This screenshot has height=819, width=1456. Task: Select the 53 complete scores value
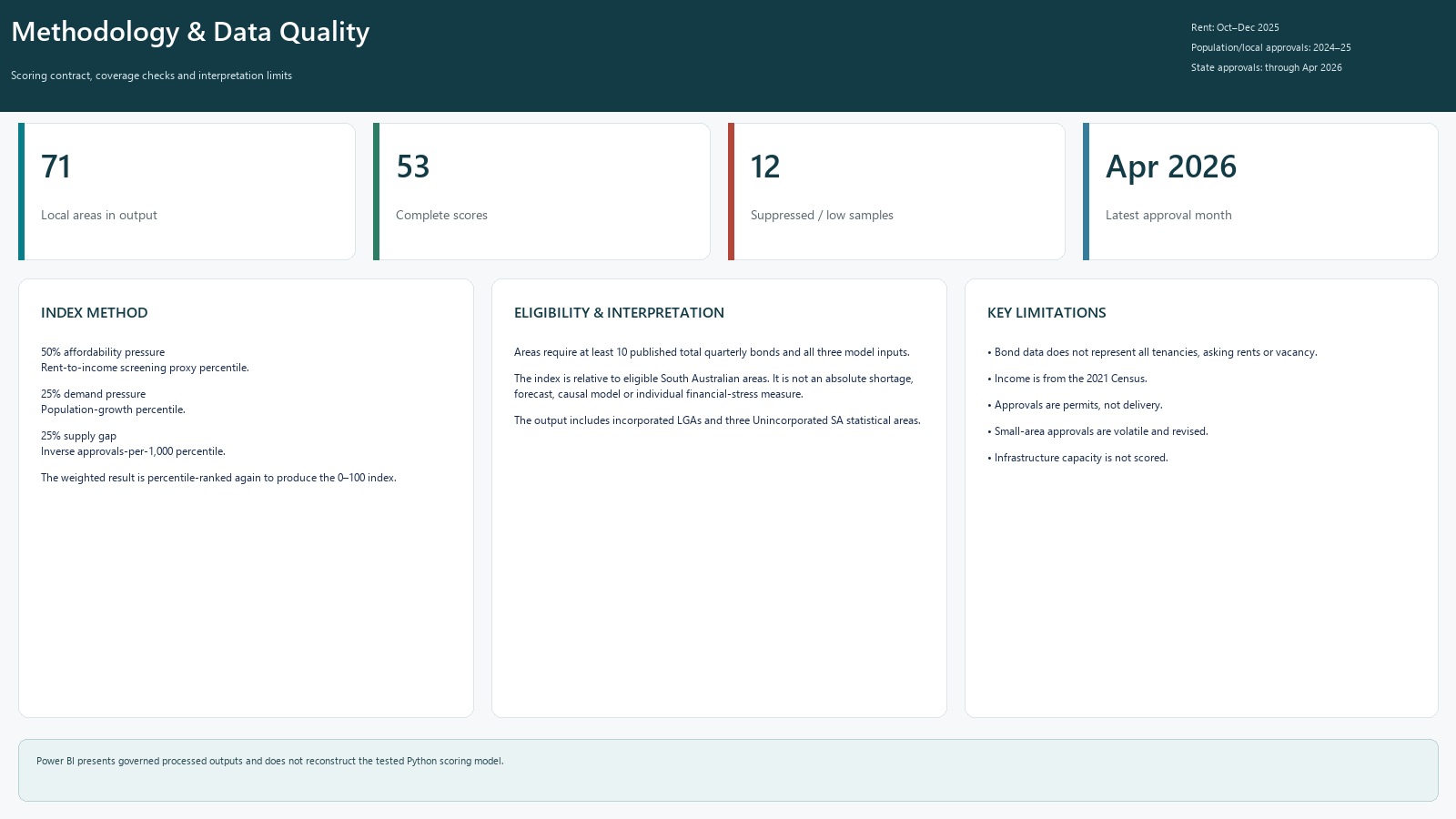(412, 167)
